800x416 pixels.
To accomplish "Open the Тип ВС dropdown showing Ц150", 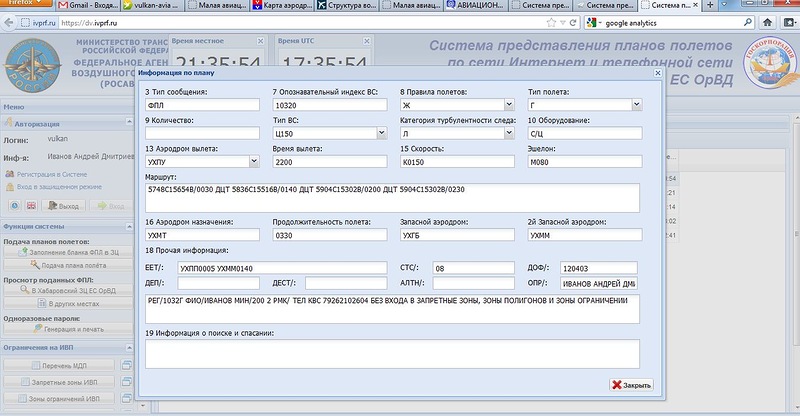I will tap(381, 133).
